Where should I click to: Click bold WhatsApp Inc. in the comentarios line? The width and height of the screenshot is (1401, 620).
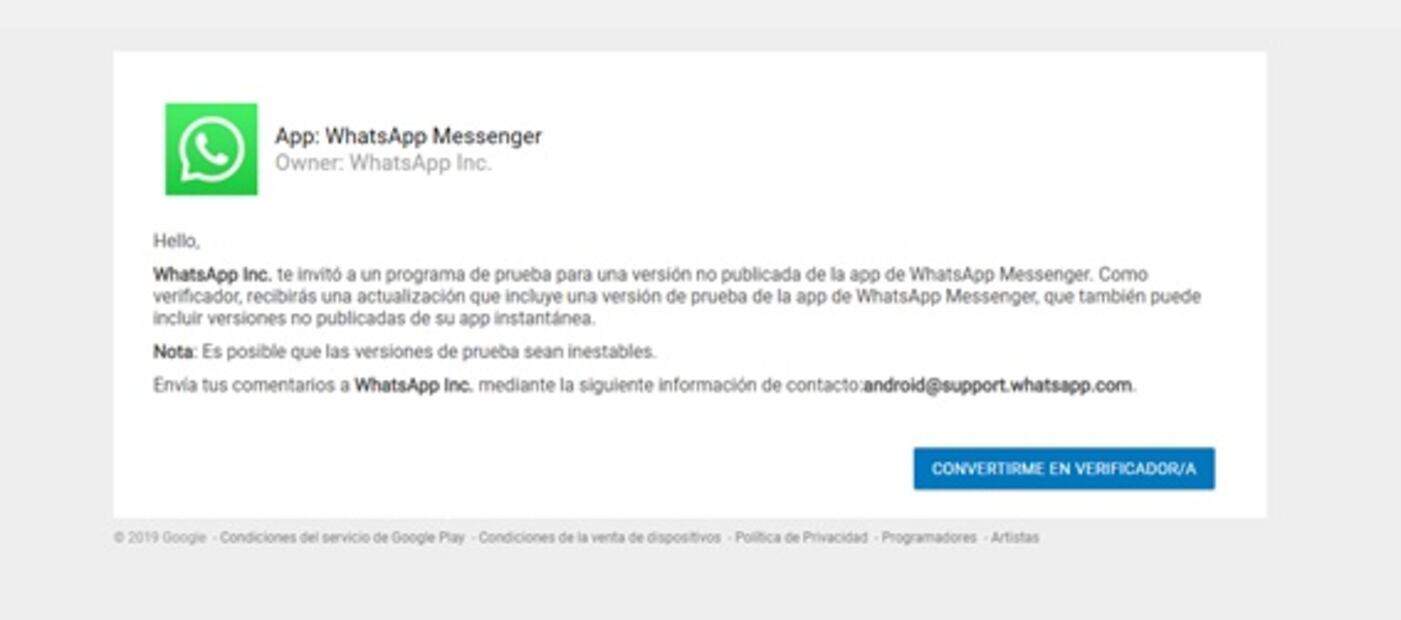click(414, 385)
